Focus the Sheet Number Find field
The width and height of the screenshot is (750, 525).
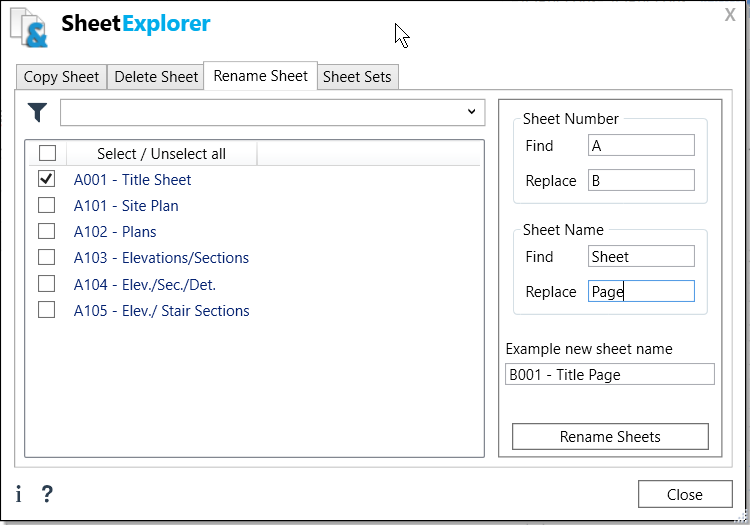(641, 145)
